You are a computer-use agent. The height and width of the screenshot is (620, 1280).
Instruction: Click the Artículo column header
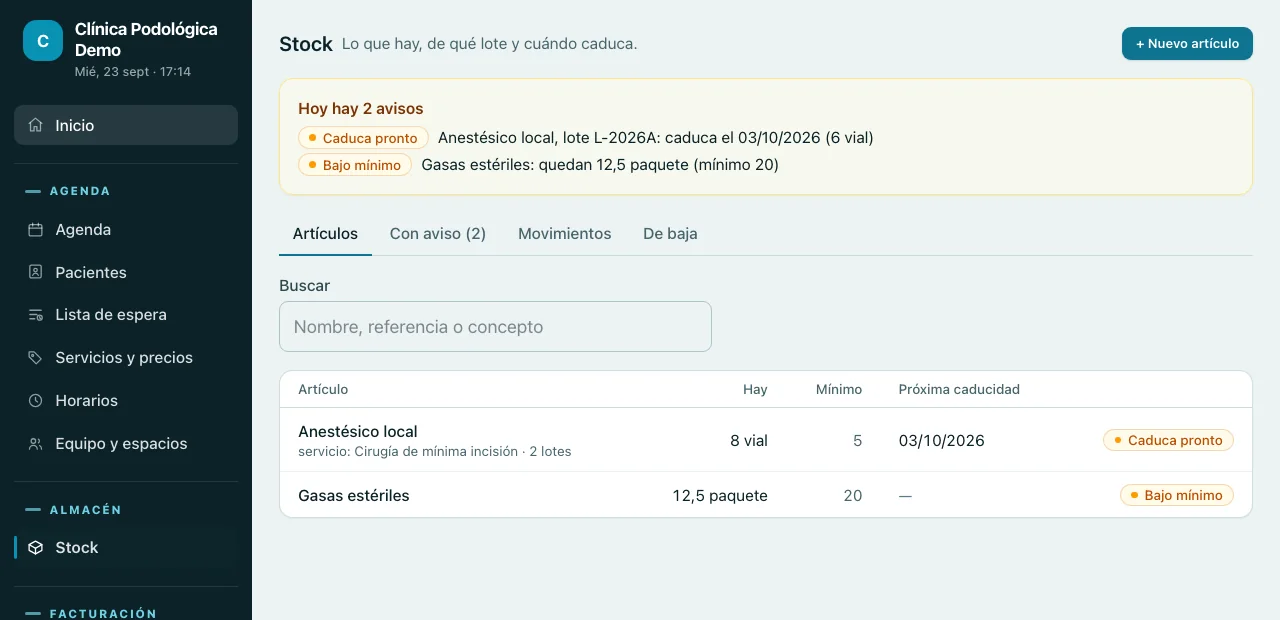click(323, 390)
